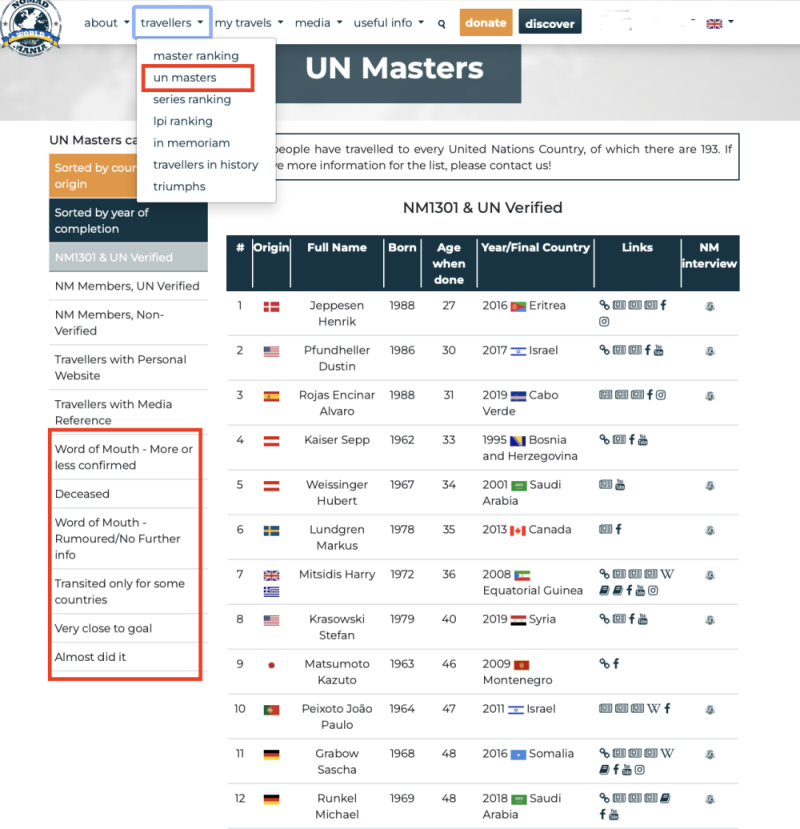Screen dimensions: 800x829
Task: Click Kaiser Sepp's website link icon
Action: point(604,440)
